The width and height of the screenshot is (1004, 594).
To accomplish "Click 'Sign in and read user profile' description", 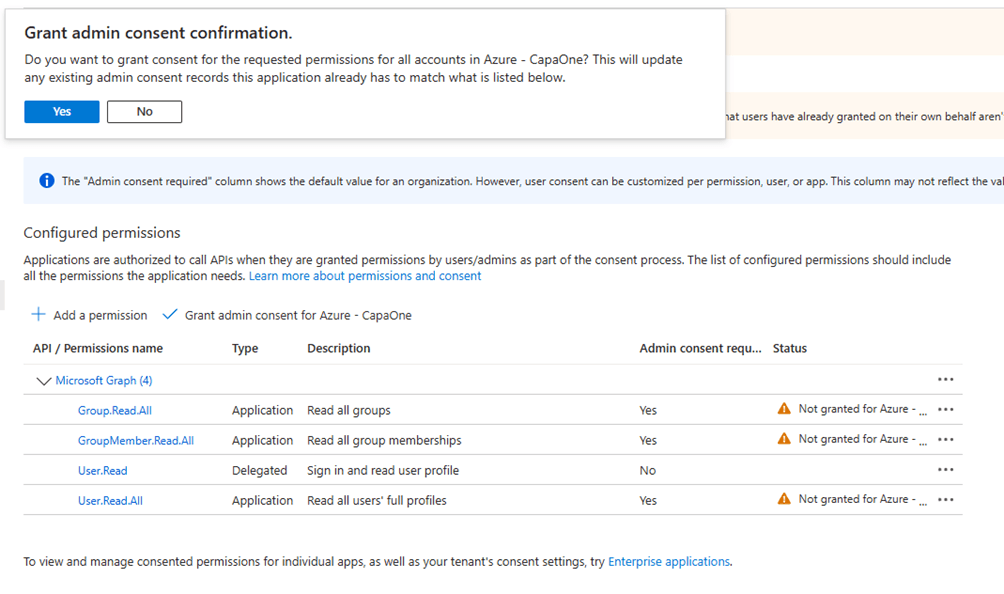I will 383,470.
